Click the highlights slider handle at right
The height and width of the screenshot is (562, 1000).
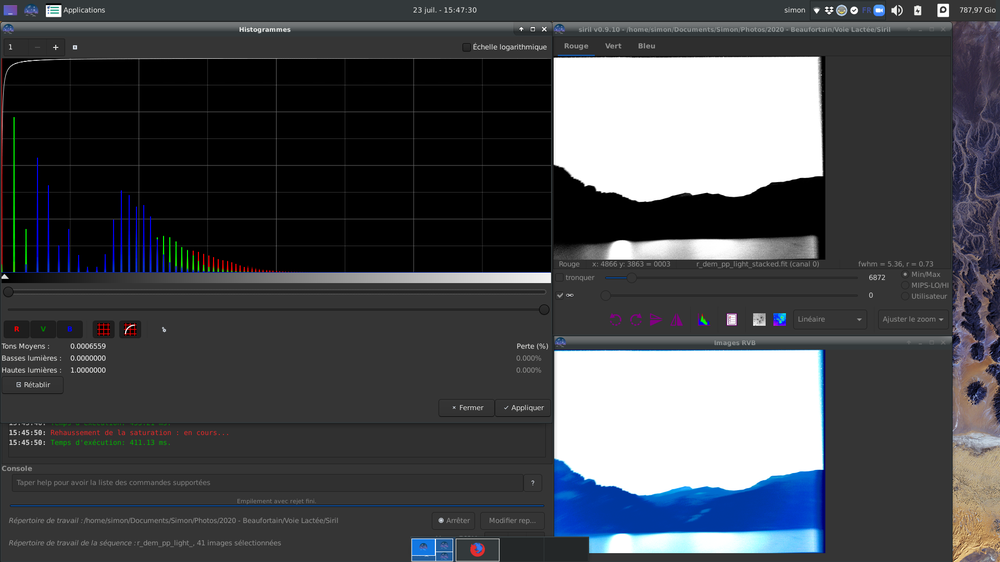click(544, 309)
